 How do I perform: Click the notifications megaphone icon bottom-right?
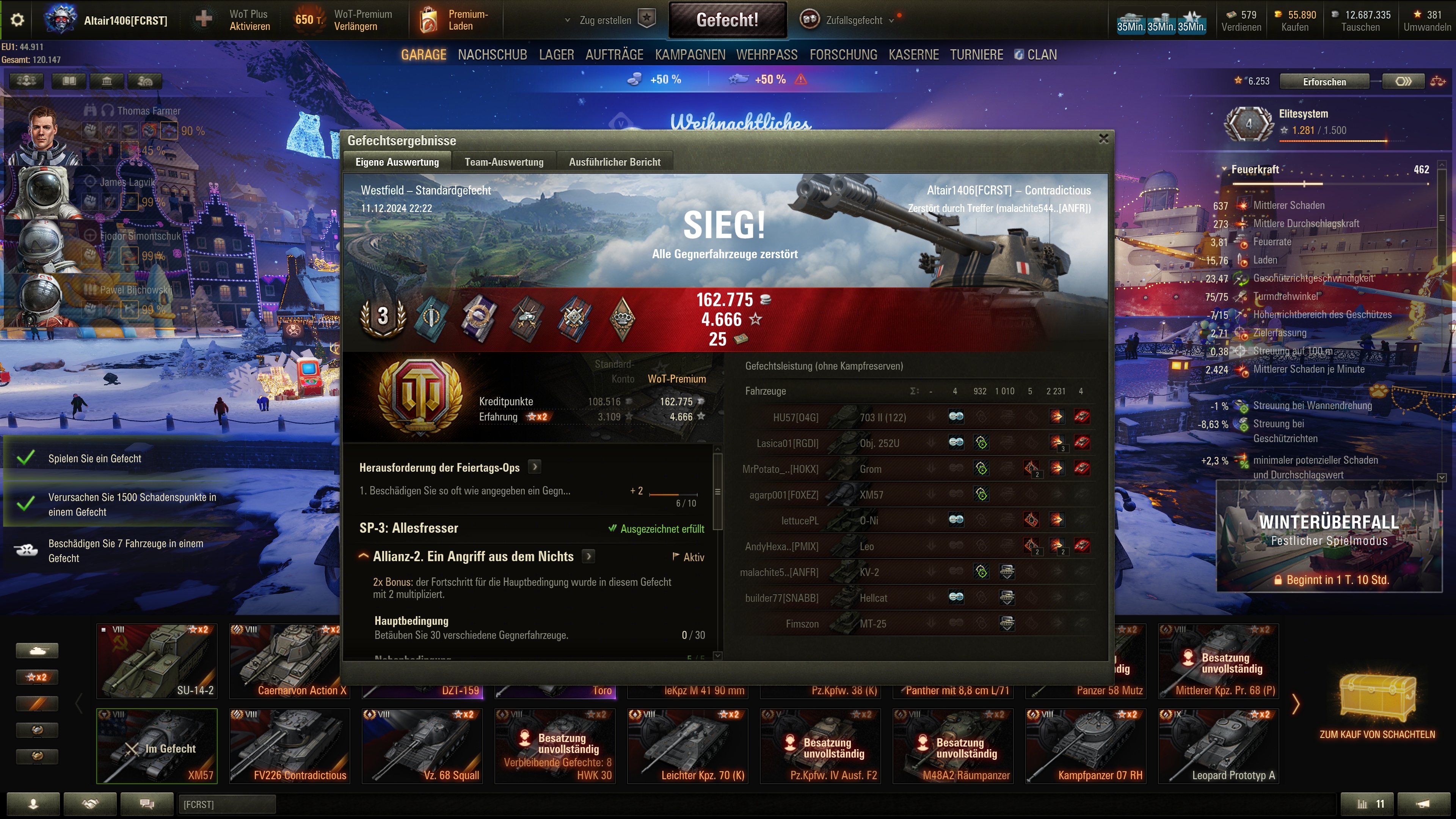[x=1423, y=803]
